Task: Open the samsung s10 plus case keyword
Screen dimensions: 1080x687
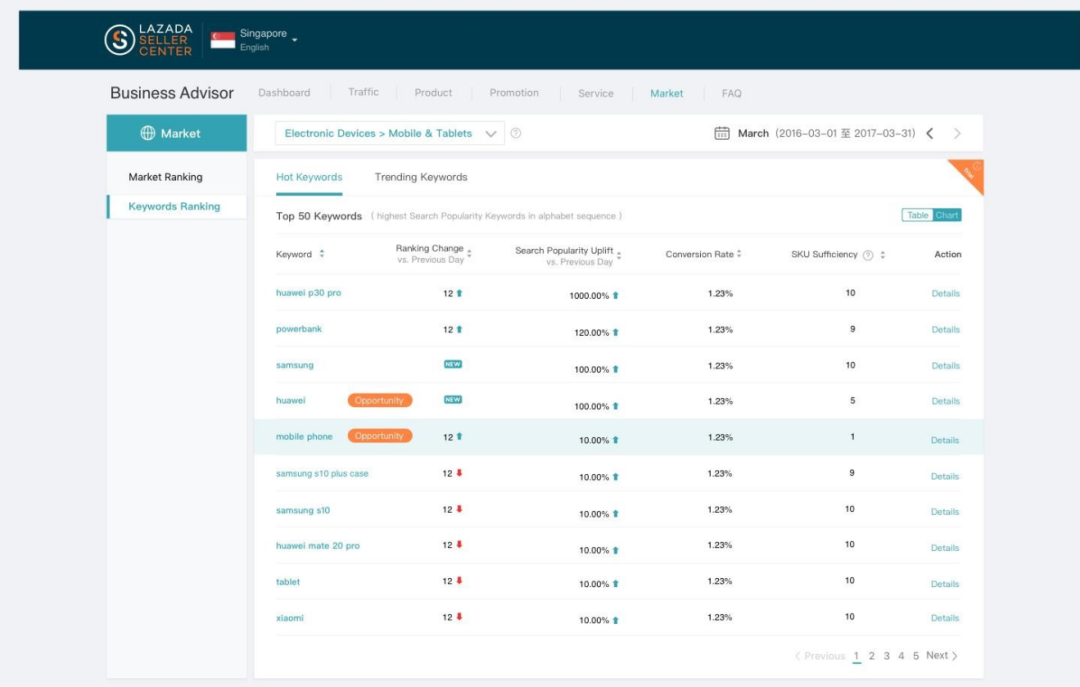Action: (x=322, y=474)
